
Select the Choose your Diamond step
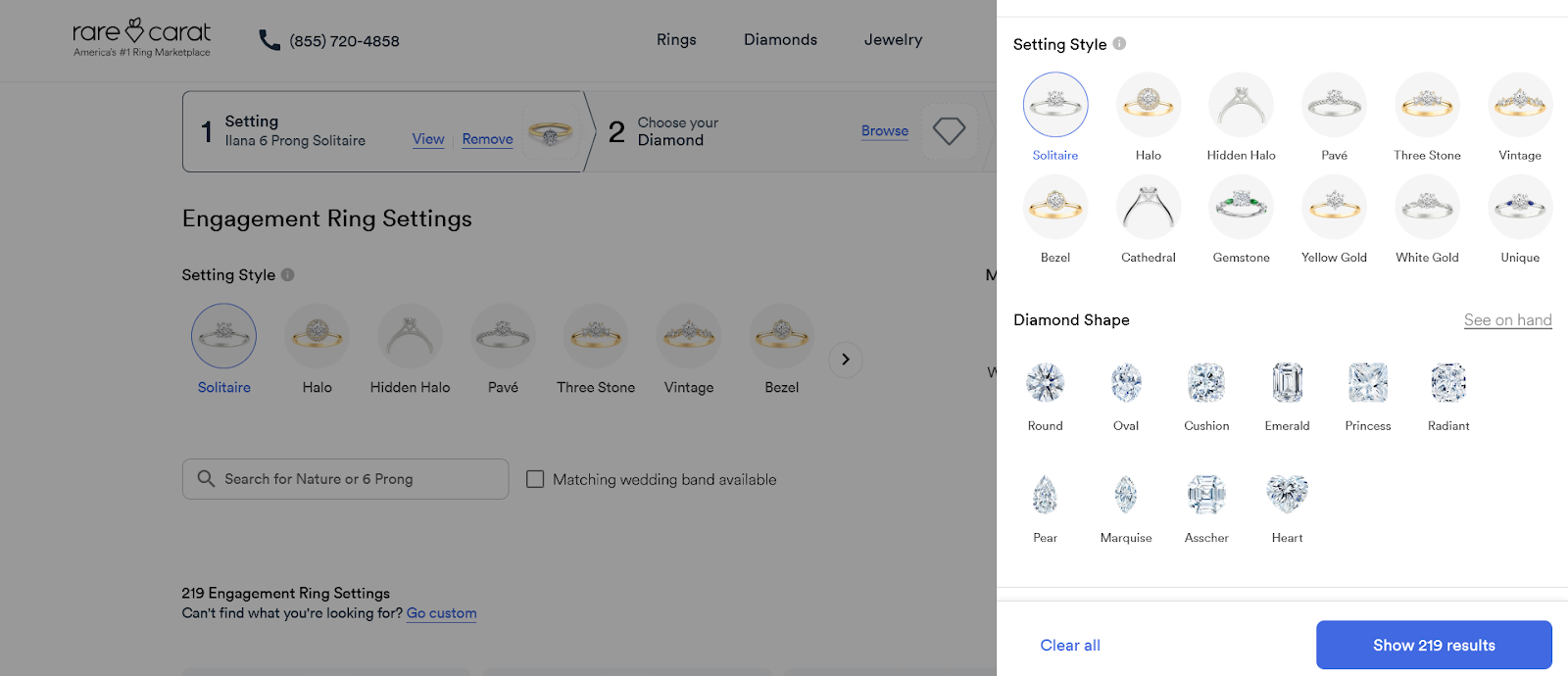677,131
